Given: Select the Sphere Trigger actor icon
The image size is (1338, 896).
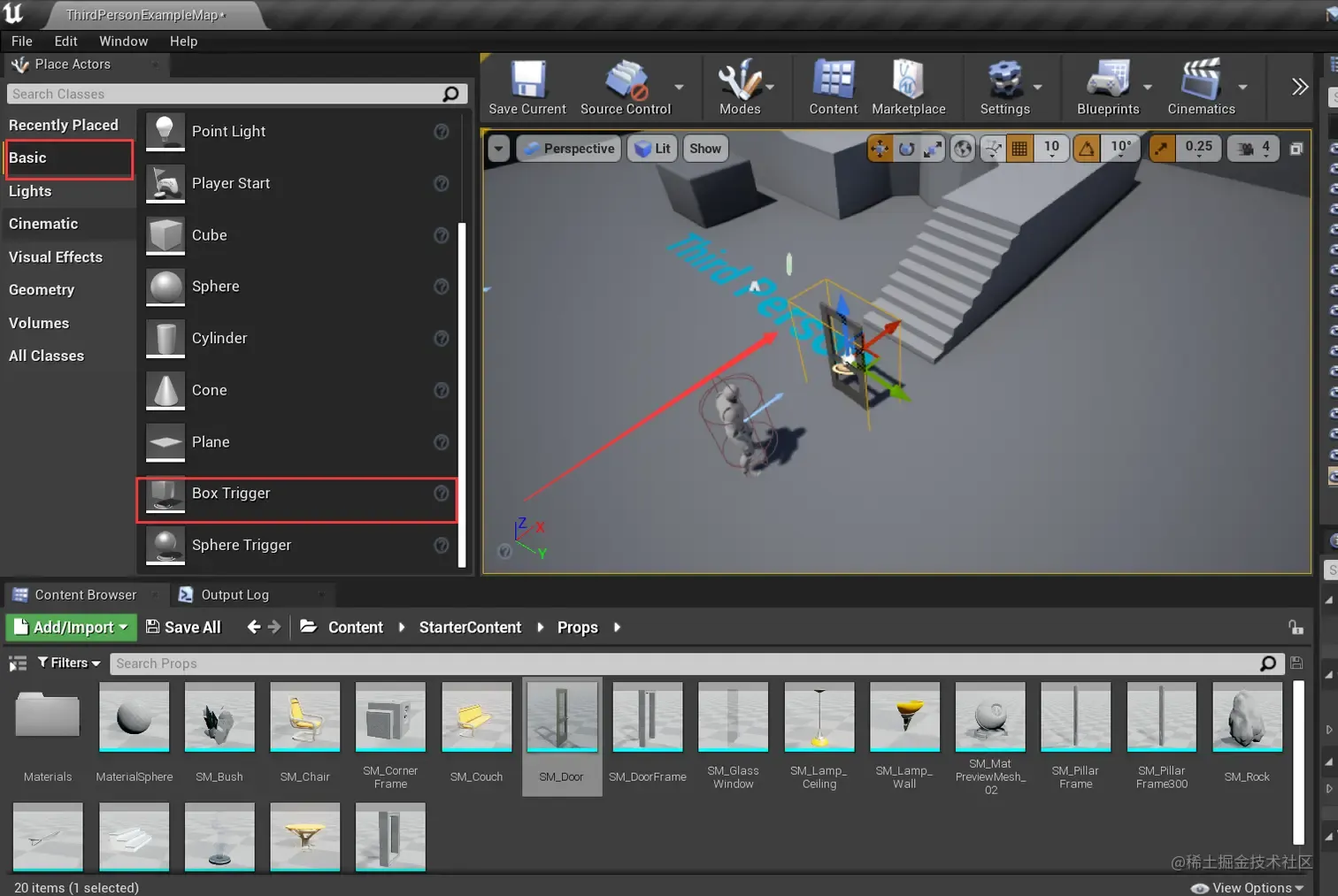Looking at the screenshot, I should point(165,546).
